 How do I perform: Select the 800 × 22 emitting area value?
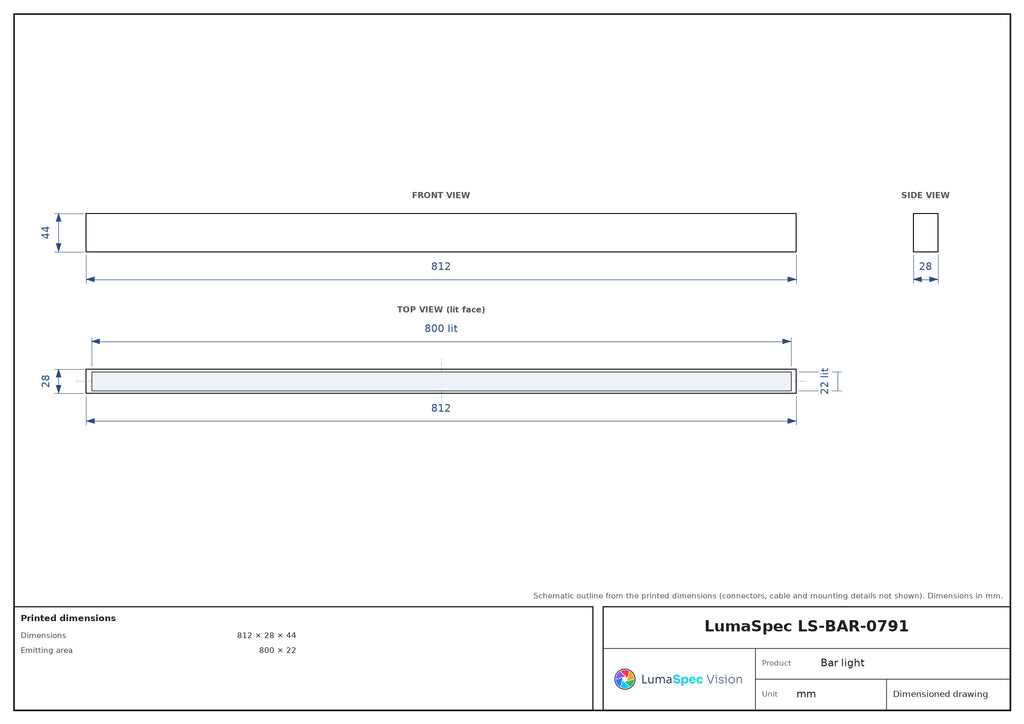(x=278, y=650)
